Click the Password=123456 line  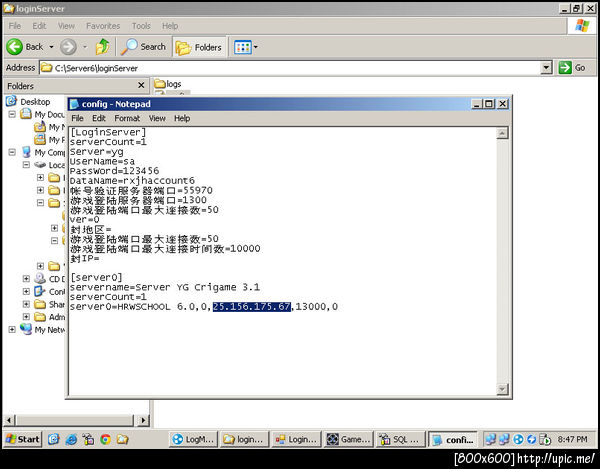point(114,171)
